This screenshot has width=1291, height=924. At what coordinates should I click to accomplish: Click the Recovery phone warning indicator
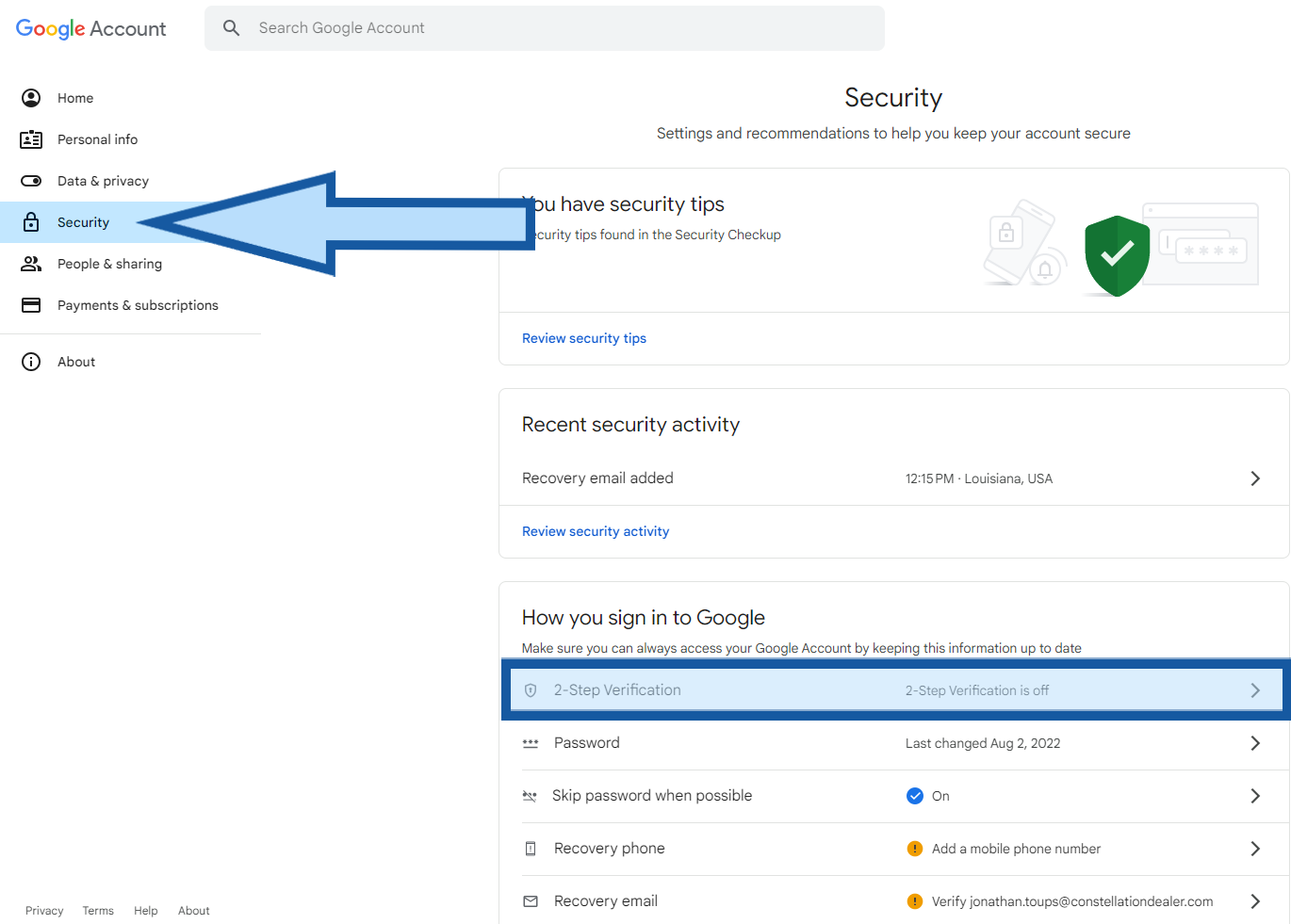click(914, 849)
